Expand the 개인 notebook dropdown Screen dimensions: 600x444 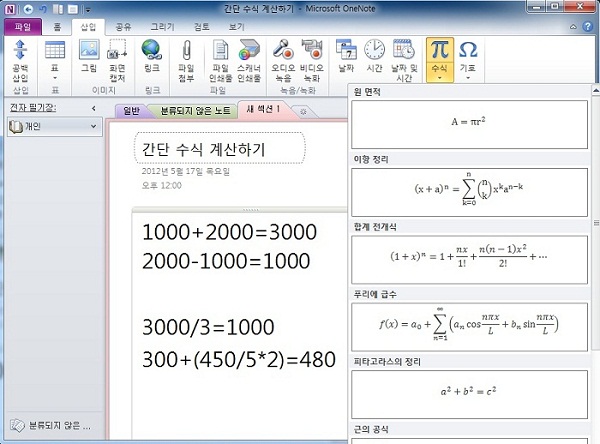pyautogui.click(x=94, y=126)
